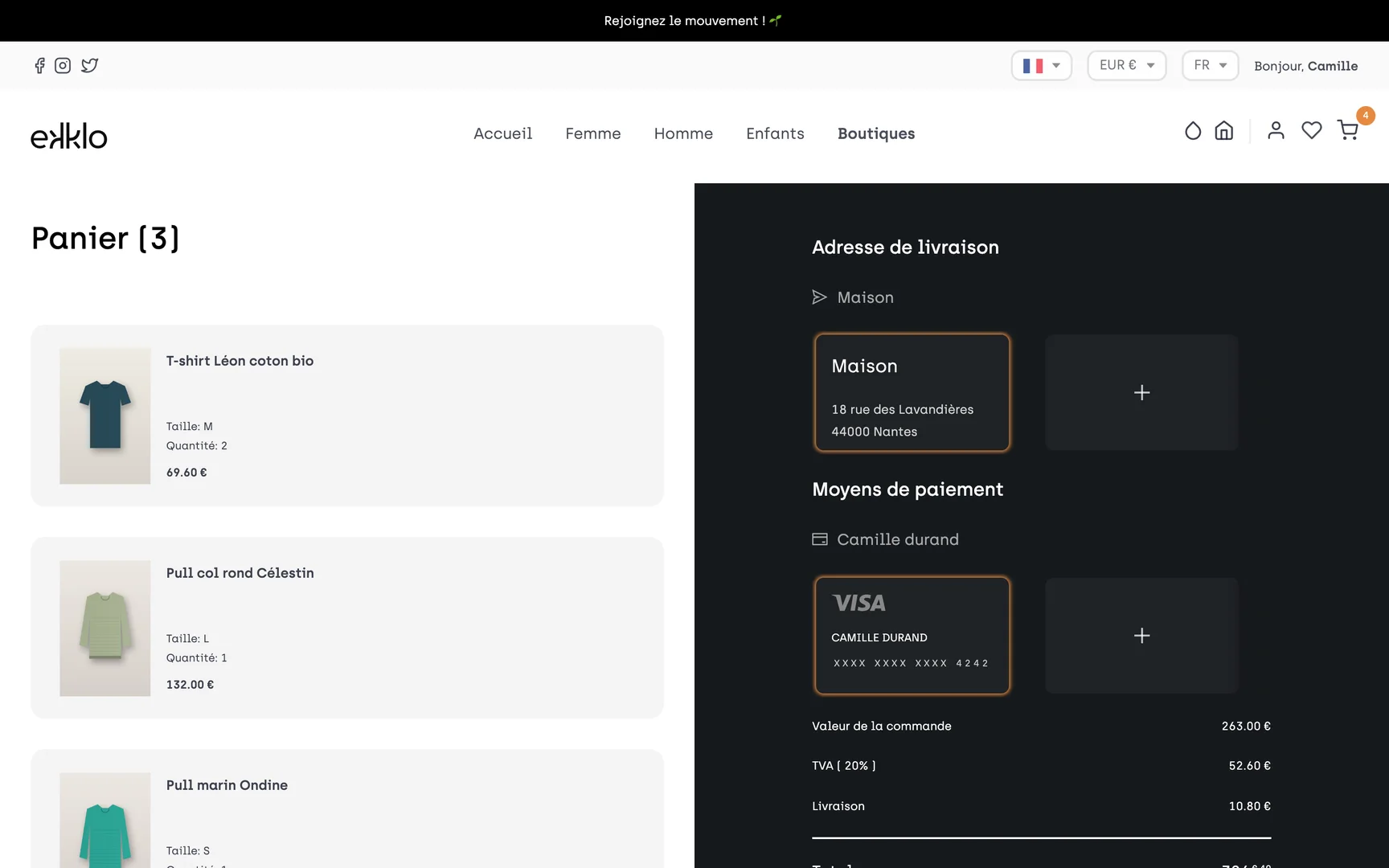Click the Taille: L label

187,639
